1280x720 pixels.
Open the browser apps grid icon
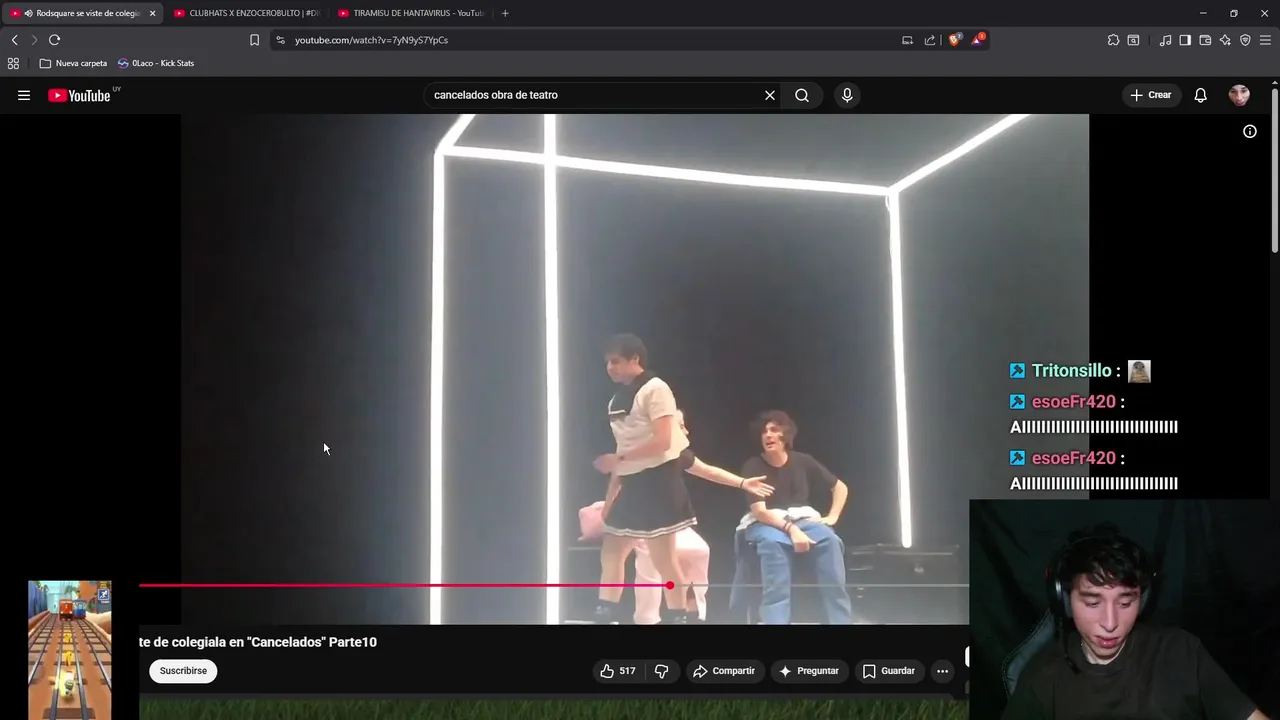tap(13, 63)
